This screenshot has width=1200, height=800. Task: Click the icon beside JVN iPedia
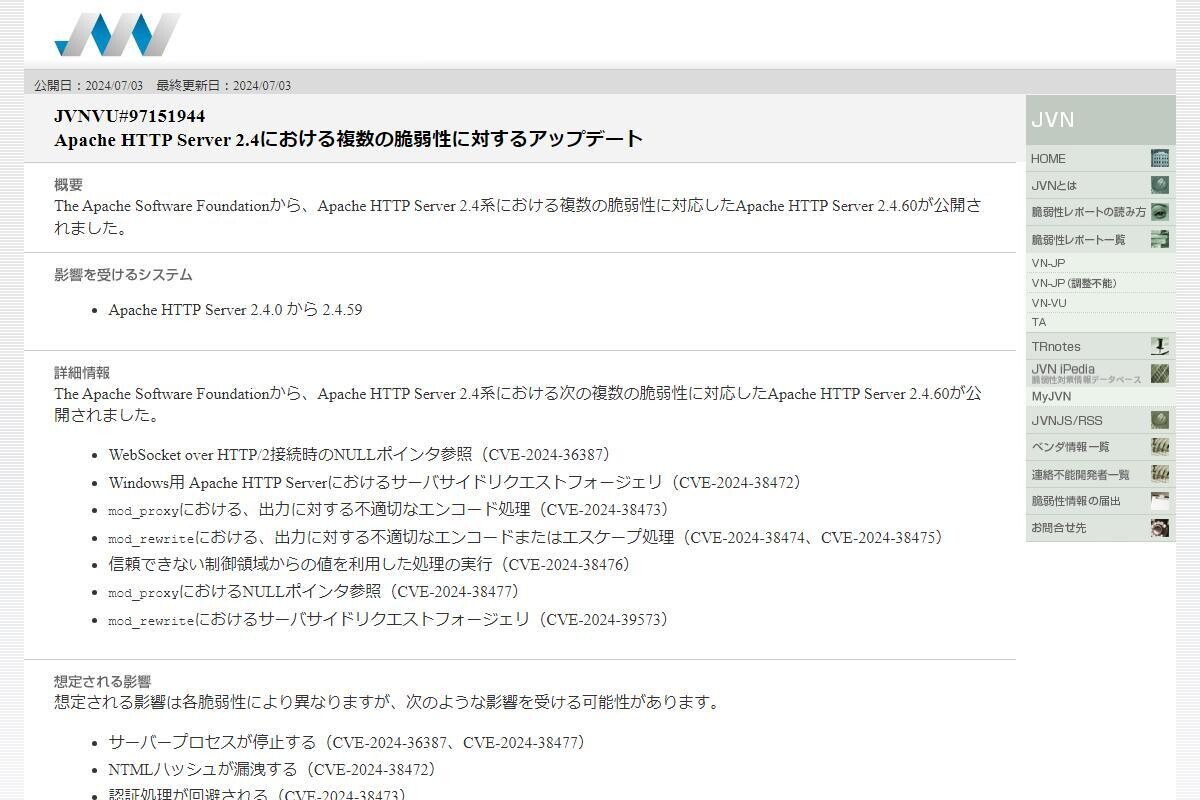click(x=1160, y=374)
